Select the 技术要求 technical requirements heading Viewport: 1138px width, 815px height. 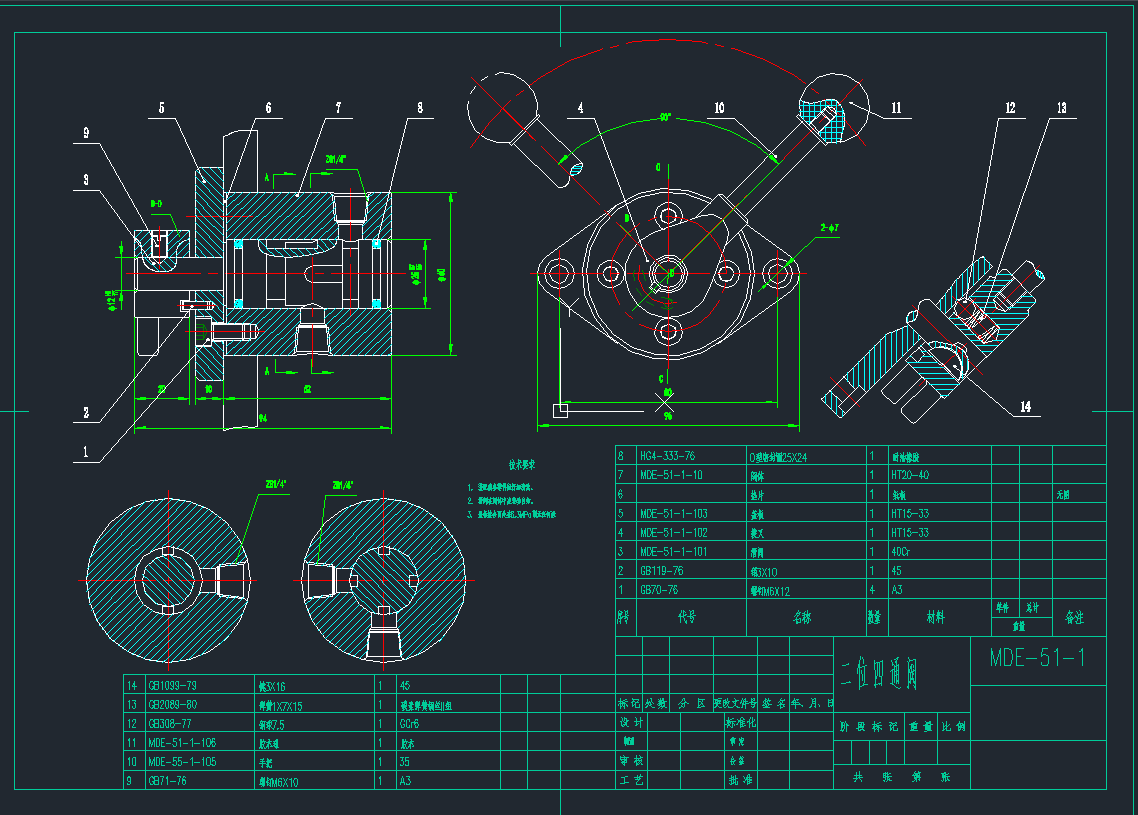point(522,465)
